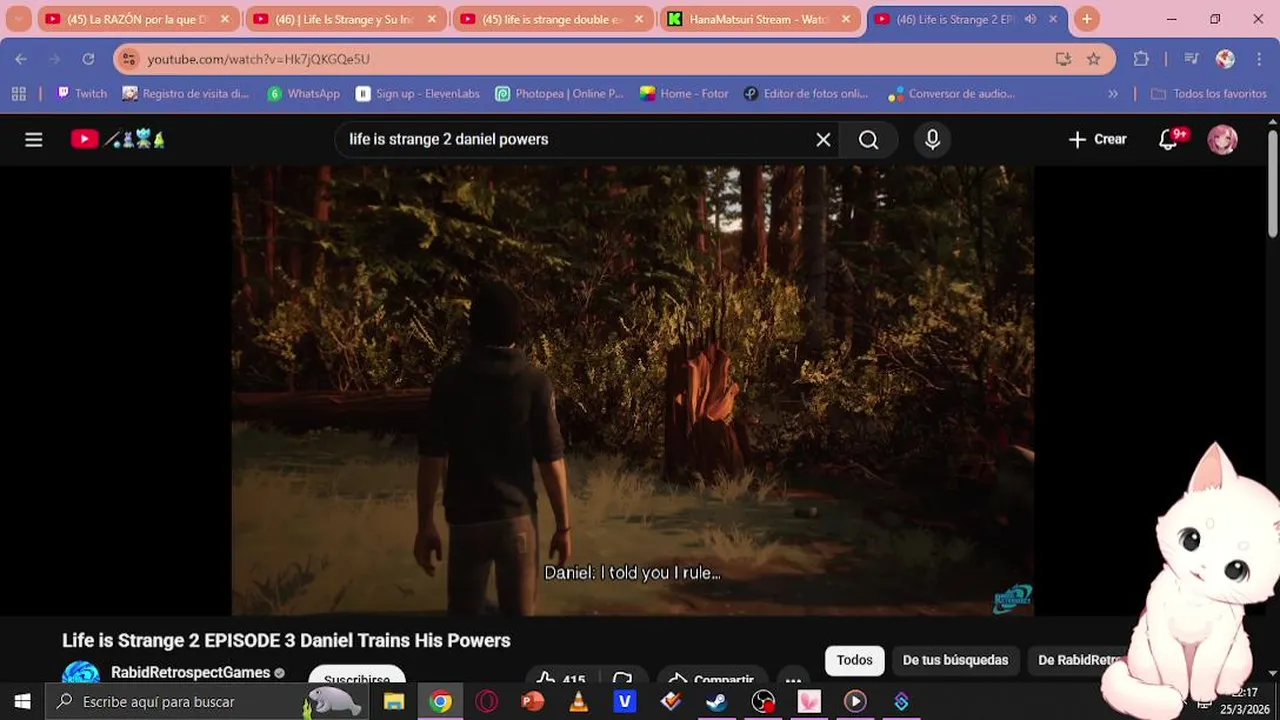Mute audio on the Life is Strange 2 tab
The image size is (1280, 720).
coord(1030,19)
